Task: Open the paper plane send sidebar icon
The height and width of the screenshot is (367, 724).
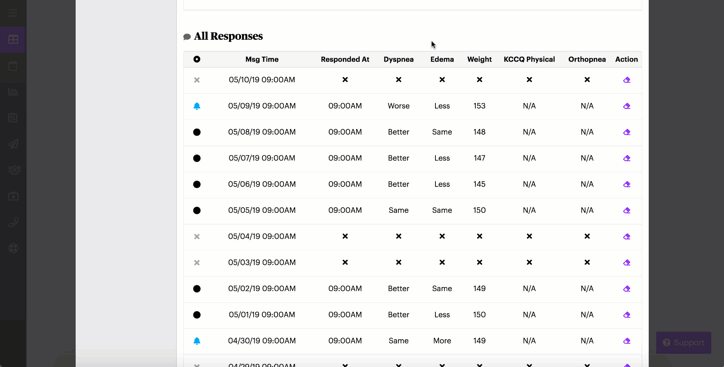Action: coord(13,144)
